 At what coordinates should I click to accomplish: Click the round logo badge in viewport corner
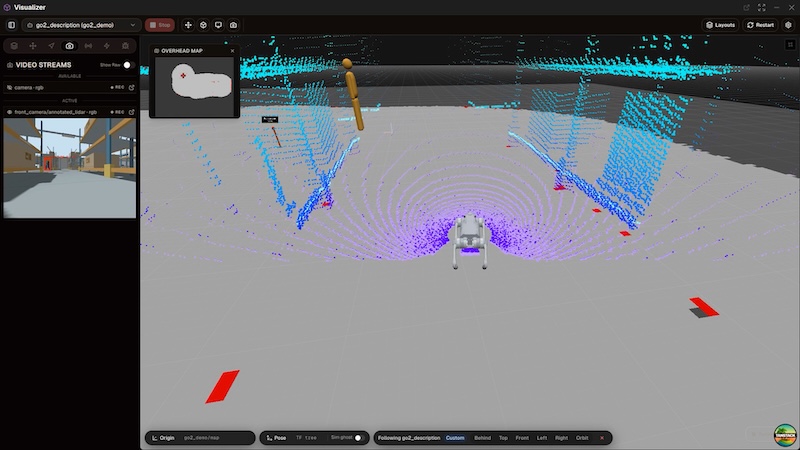[785, 436]
